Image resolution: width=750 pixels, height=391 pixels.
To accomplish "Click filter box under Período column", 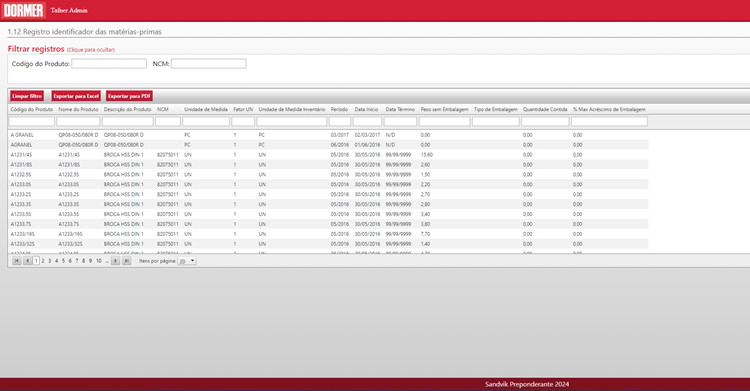I will (x=340, y=122).
